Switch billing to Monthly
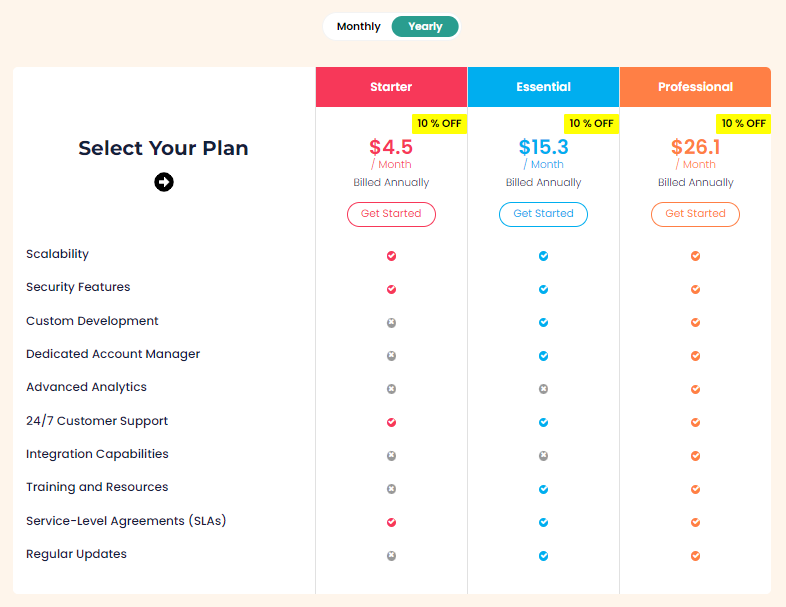Screen dimensions: 786x607 (x=359, y=27)
